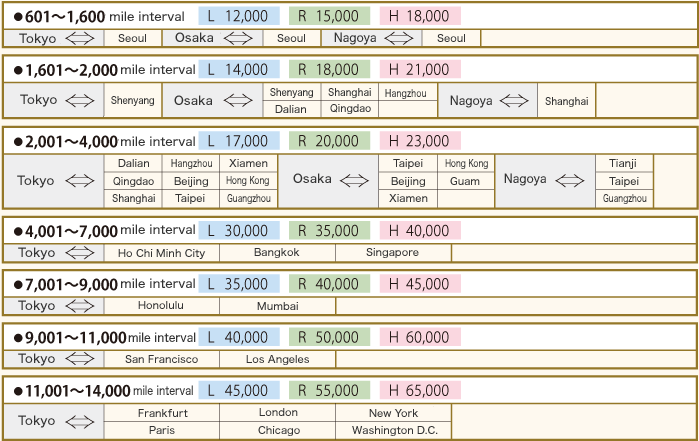Select the pink H 65,000 mileage box
Screen dimensions: 699x441
420,389
